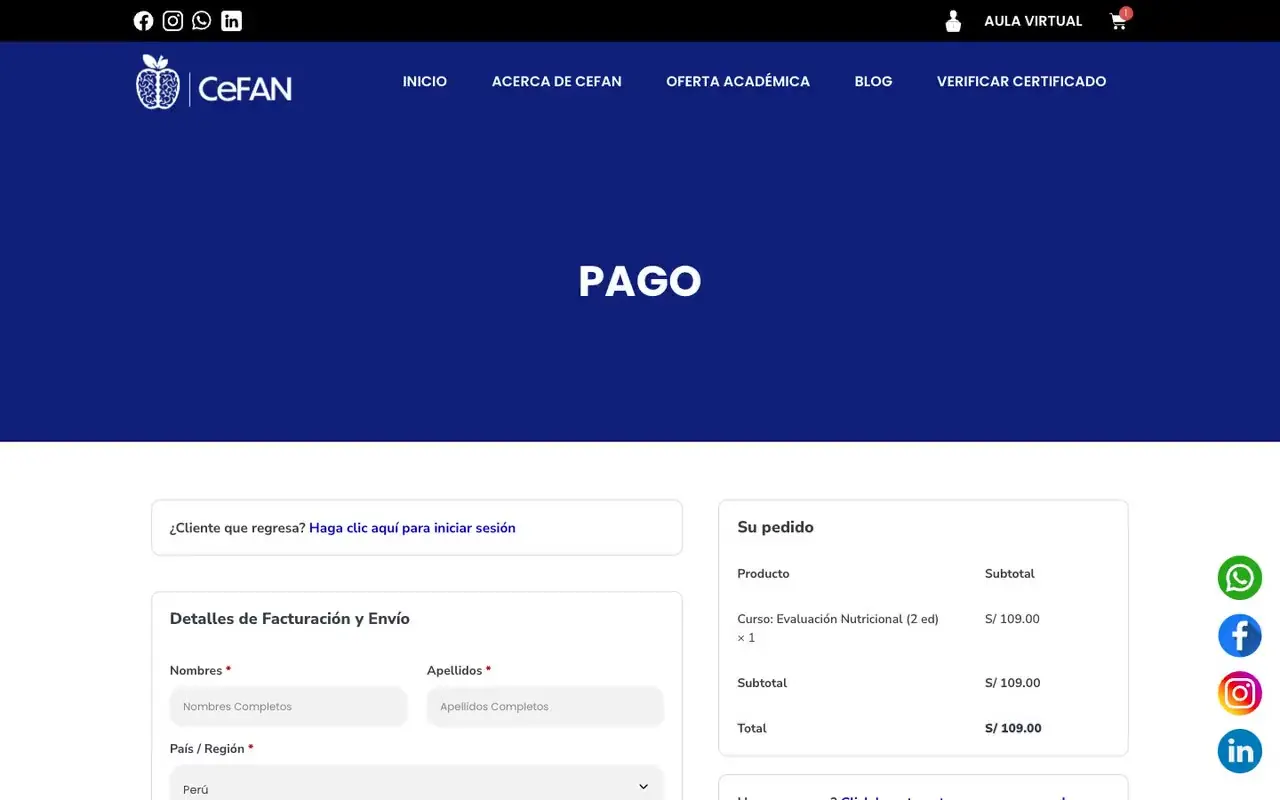Open the floating Facebook round button
The image size is (1280, 800).
click(x=1240, y=636)
